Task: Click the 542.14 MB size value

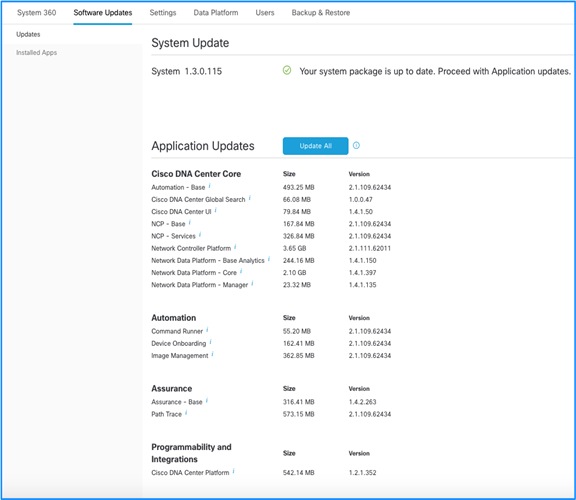Action: [298, 472]
